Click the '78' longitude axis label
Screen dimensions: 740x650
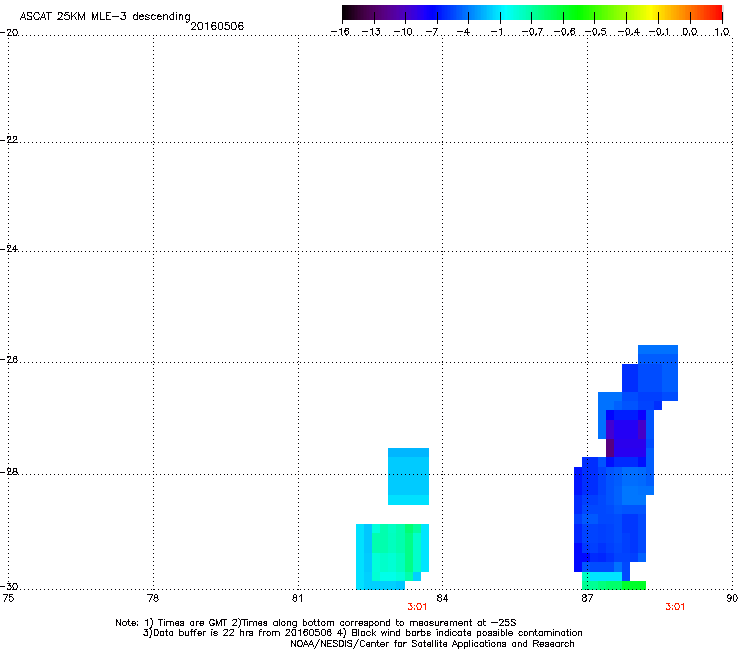pyautogui.click(x=153, y=598)
